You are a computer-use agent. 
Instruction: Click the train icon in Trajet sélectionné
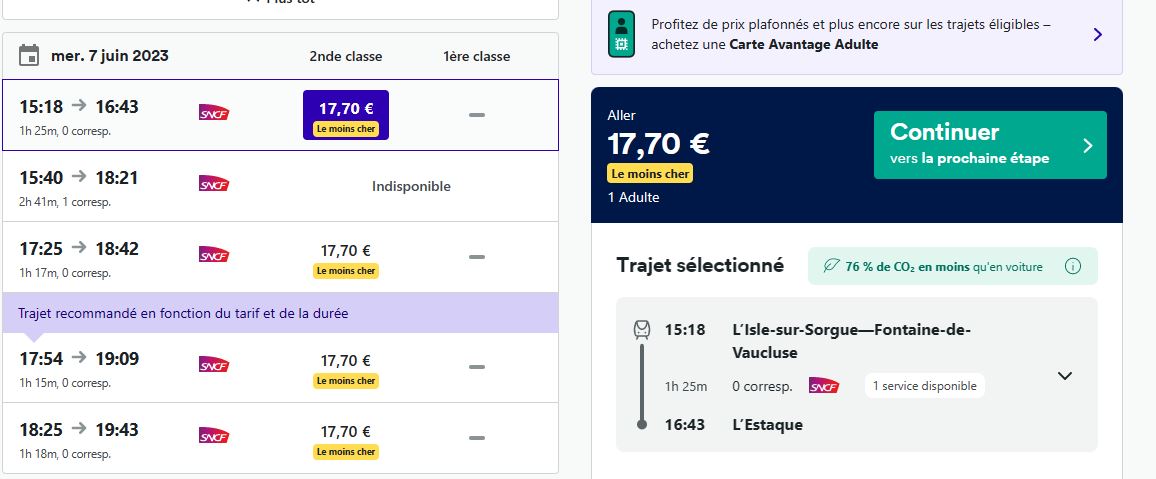642,330
